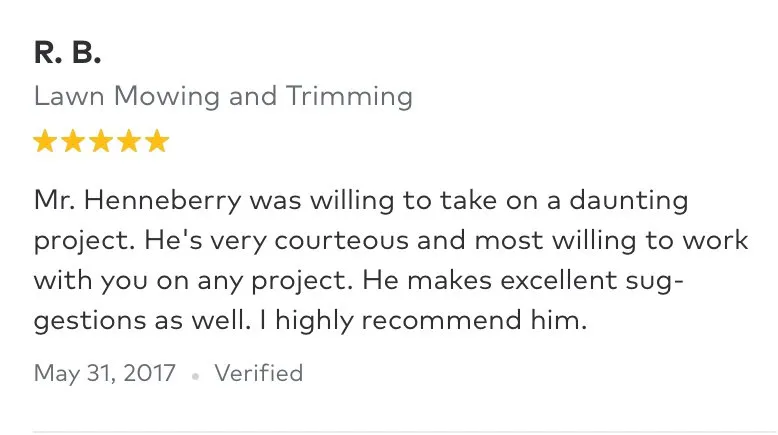Select the fifth and last rating star
This screenshot has width=778, height=435.
(157, 142)
